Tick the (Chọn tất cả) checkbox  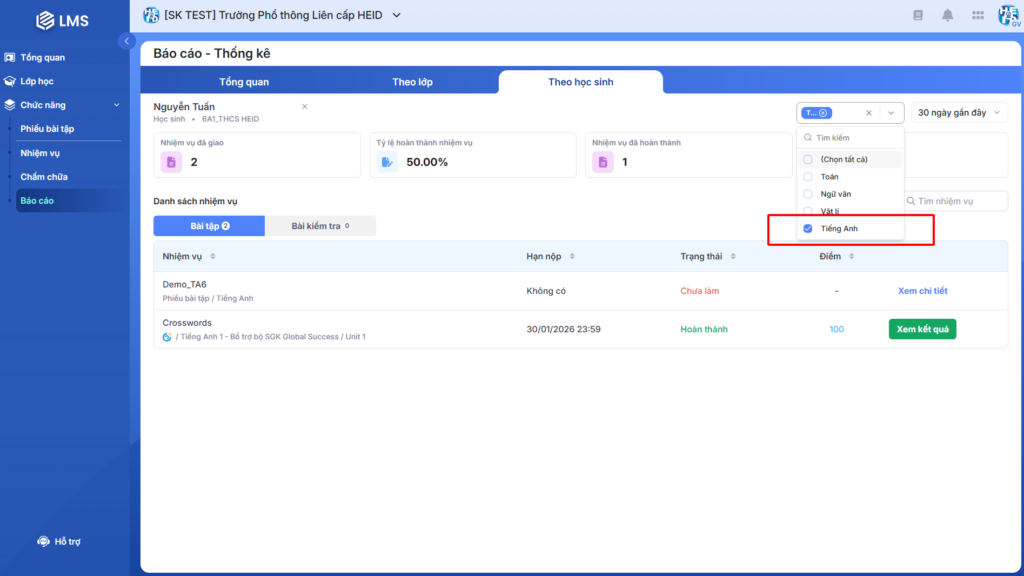(808, 159)
